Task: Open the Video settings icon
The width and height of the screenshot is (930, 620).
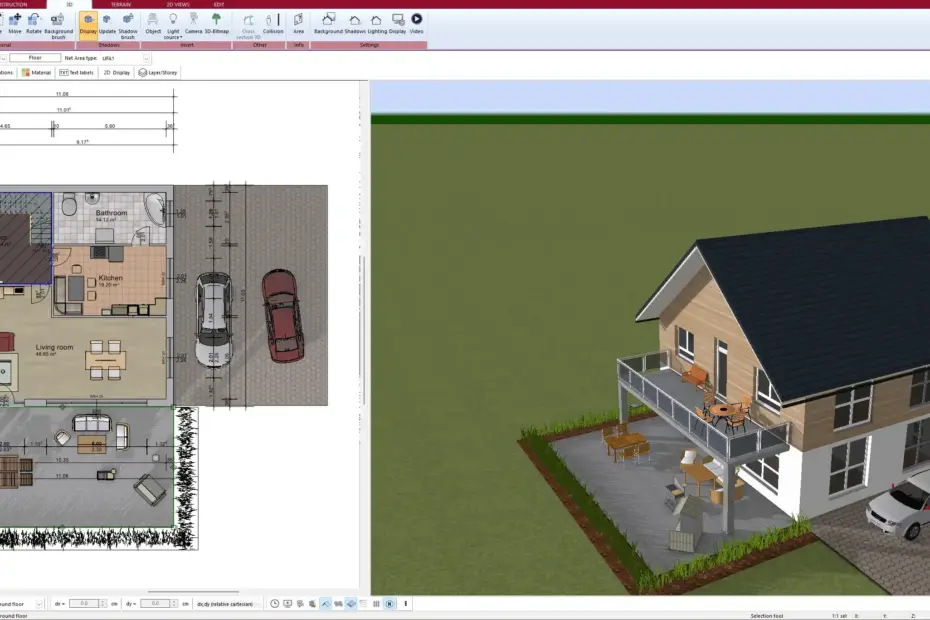Action: (x=416, y=24)
